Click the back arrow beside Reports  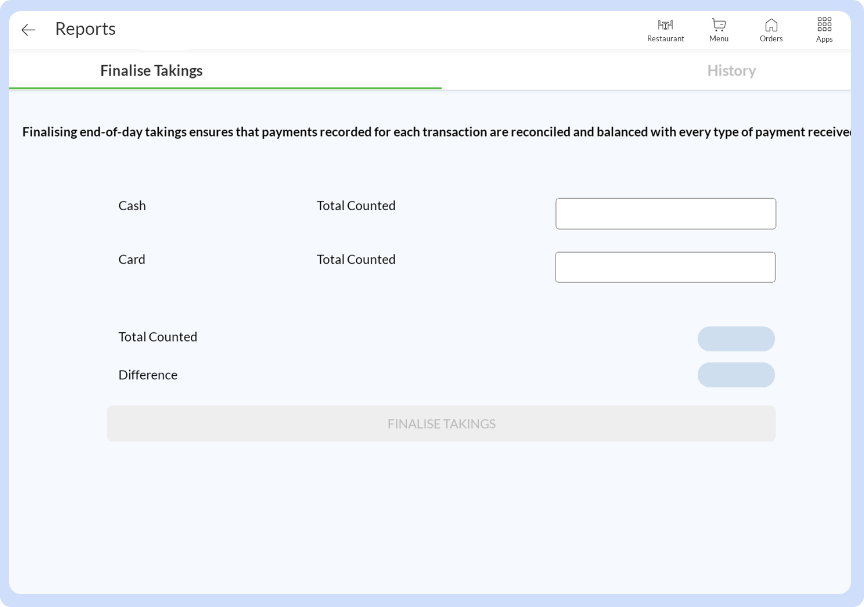point(27,29)
